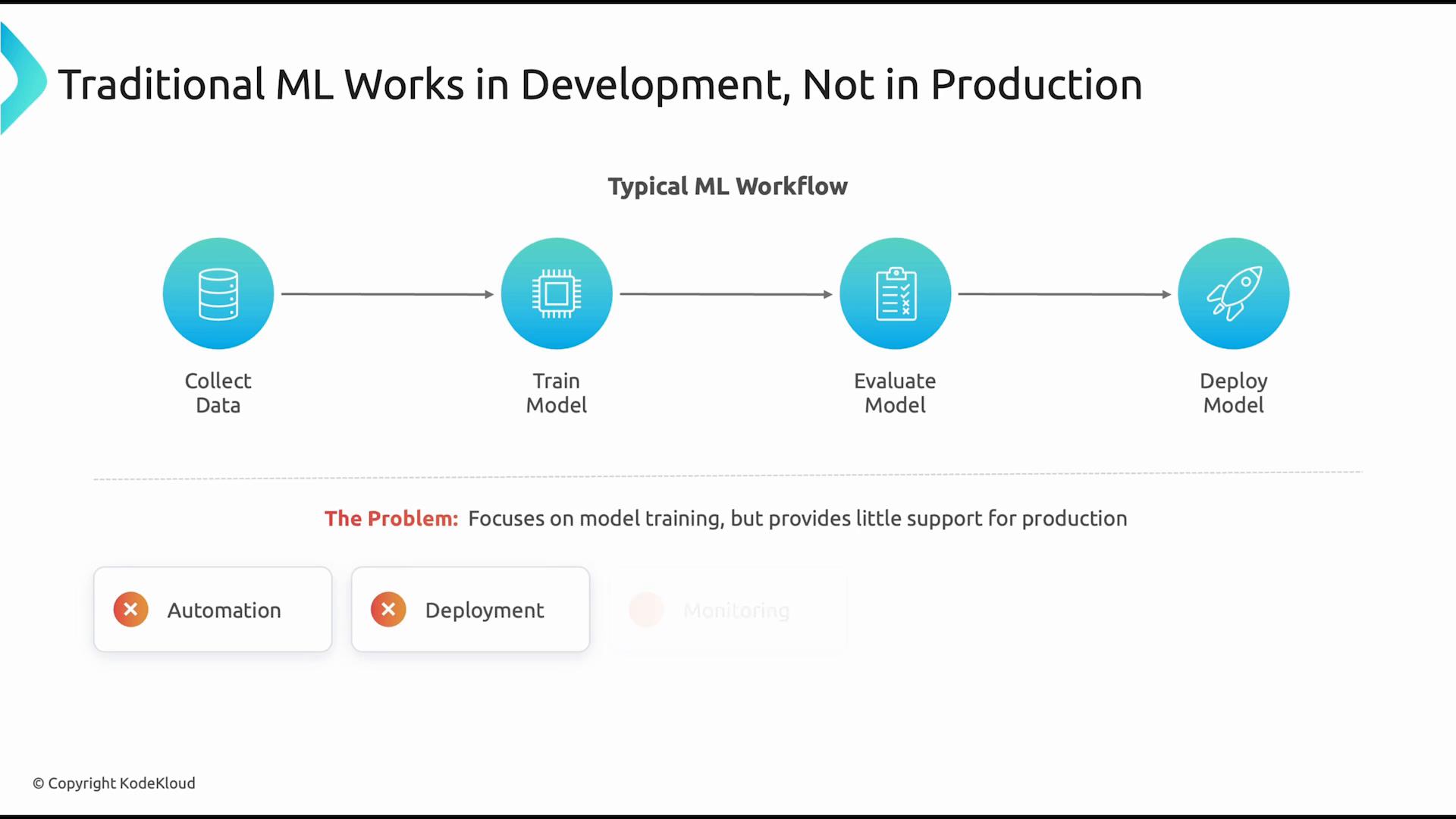Click the 'Focuses on model training' sentence

tap(798, 519)
